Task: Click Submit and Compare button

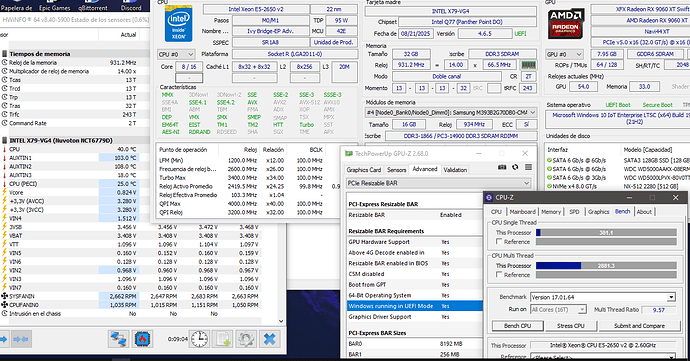Action: [x=639, y=326]
